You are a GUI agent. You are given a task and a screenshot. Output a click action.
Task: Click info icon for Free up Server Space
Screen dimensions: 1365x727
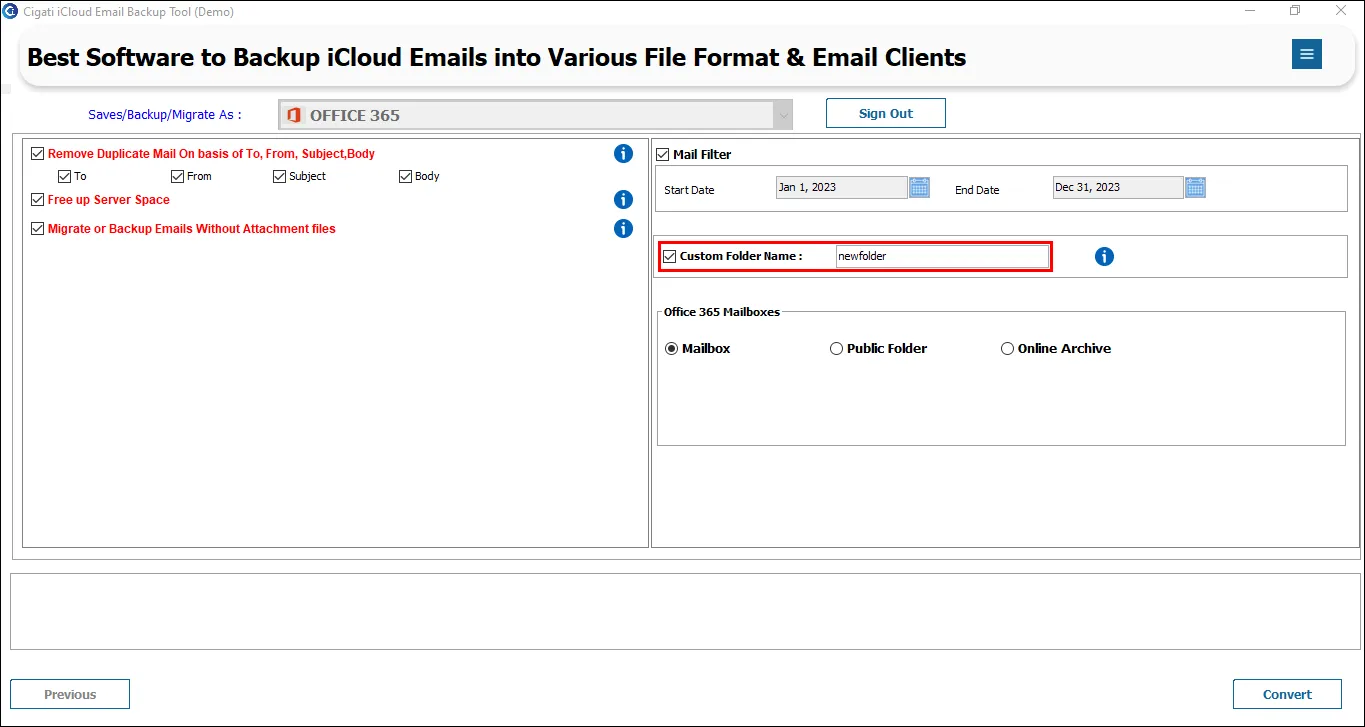623,200
